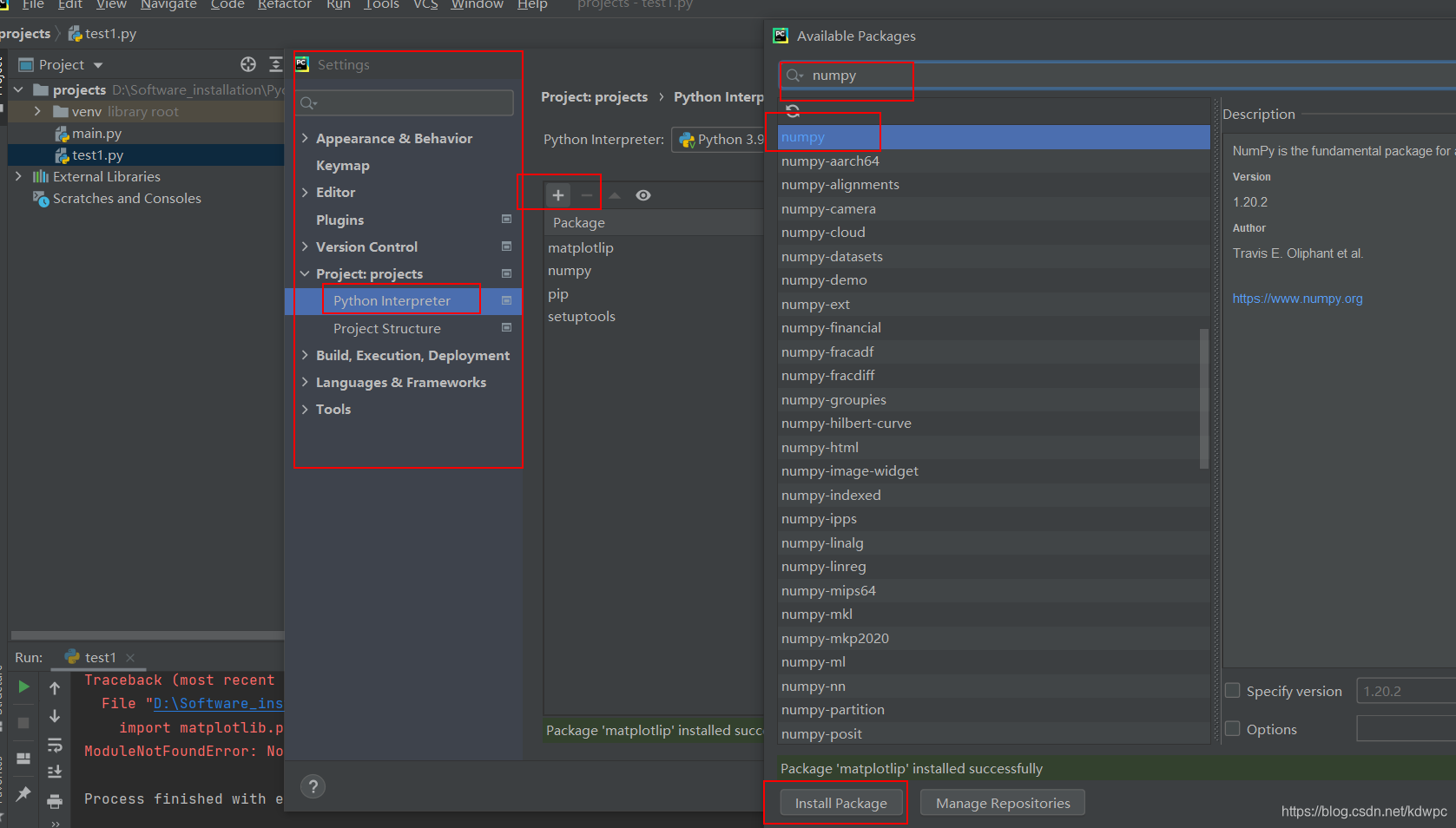The image size is (1456, 828).
Task: Click the Up the Stack Trace arrow
Action: pos(55,688)
